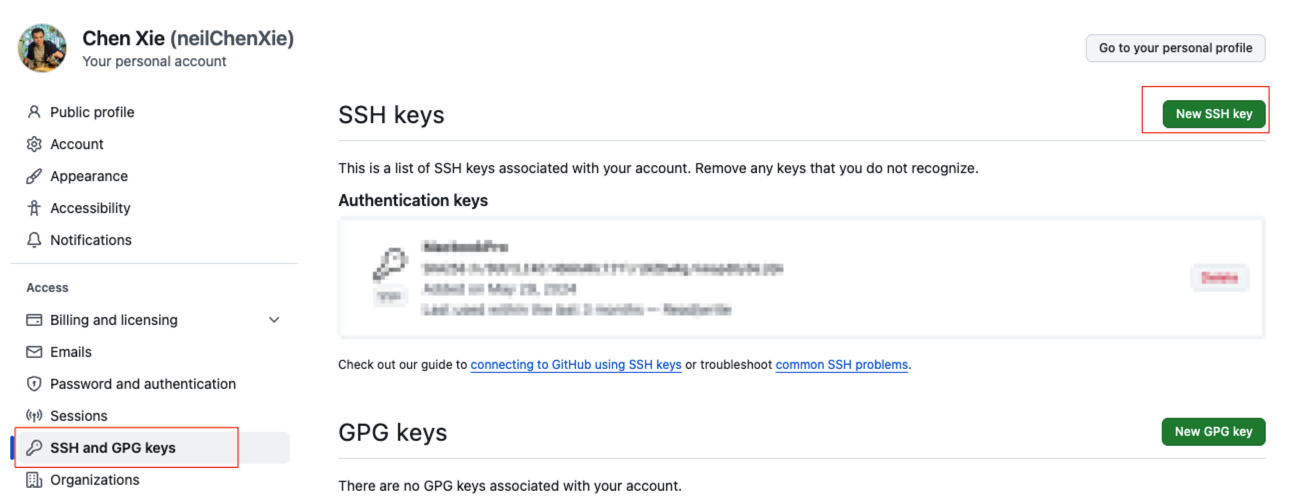1302x497 pixels.
Task: Click the Organizations building icon
Action: click(x=34, y=480)
